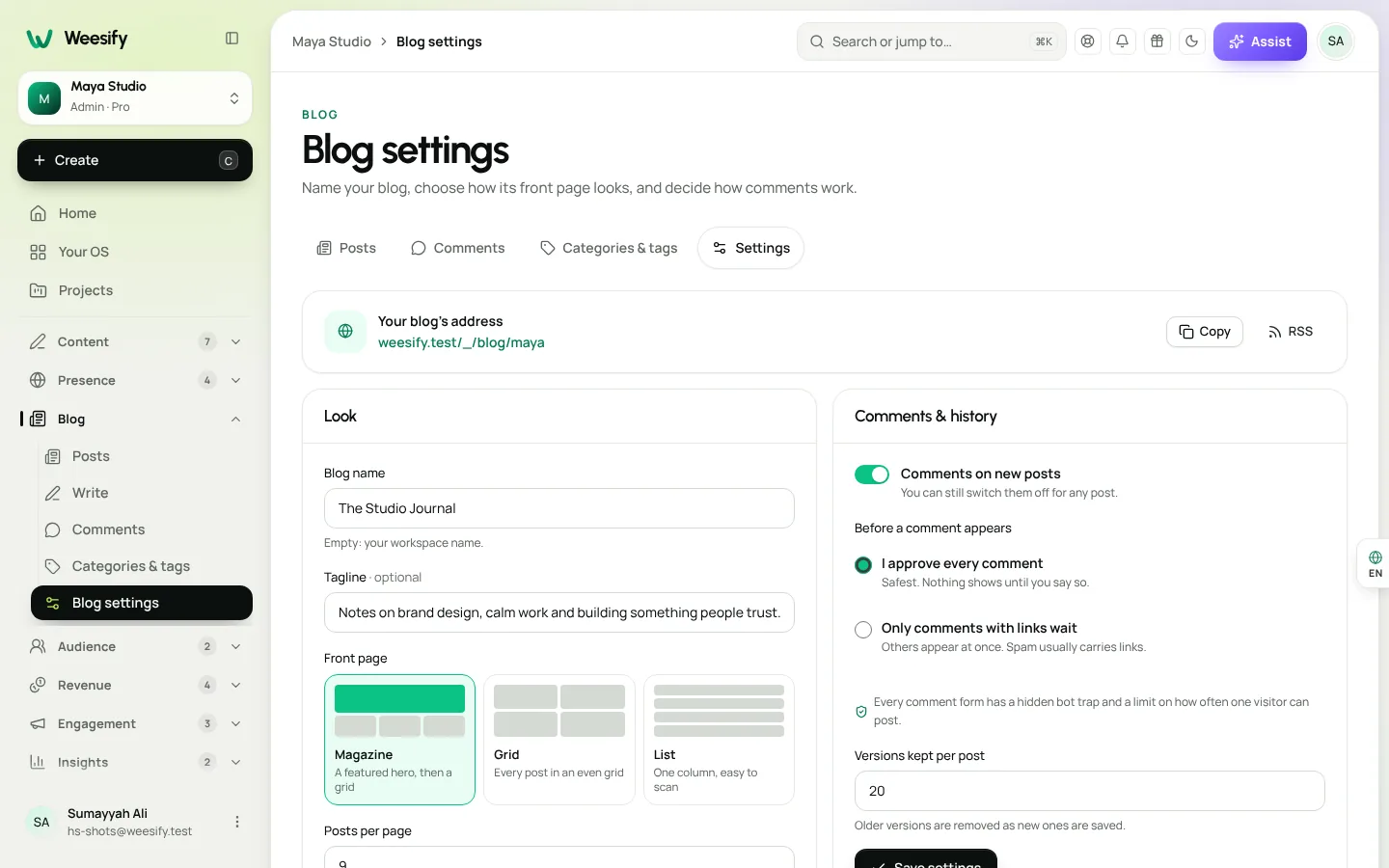Toggle dark mode moon icon
This screenshot has width=1389, height=868.
pyautogui.click(x=1192, y=41)
